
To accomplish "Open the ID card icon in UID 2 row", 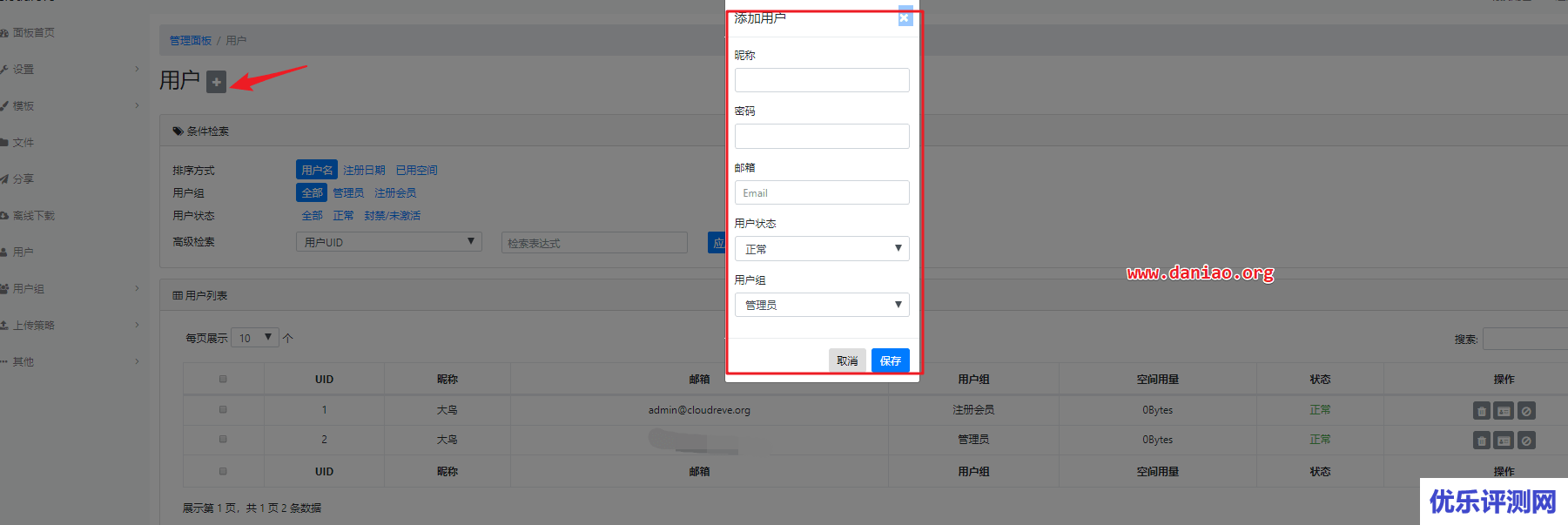I will pyautogui.click(x=1504, y=441).
